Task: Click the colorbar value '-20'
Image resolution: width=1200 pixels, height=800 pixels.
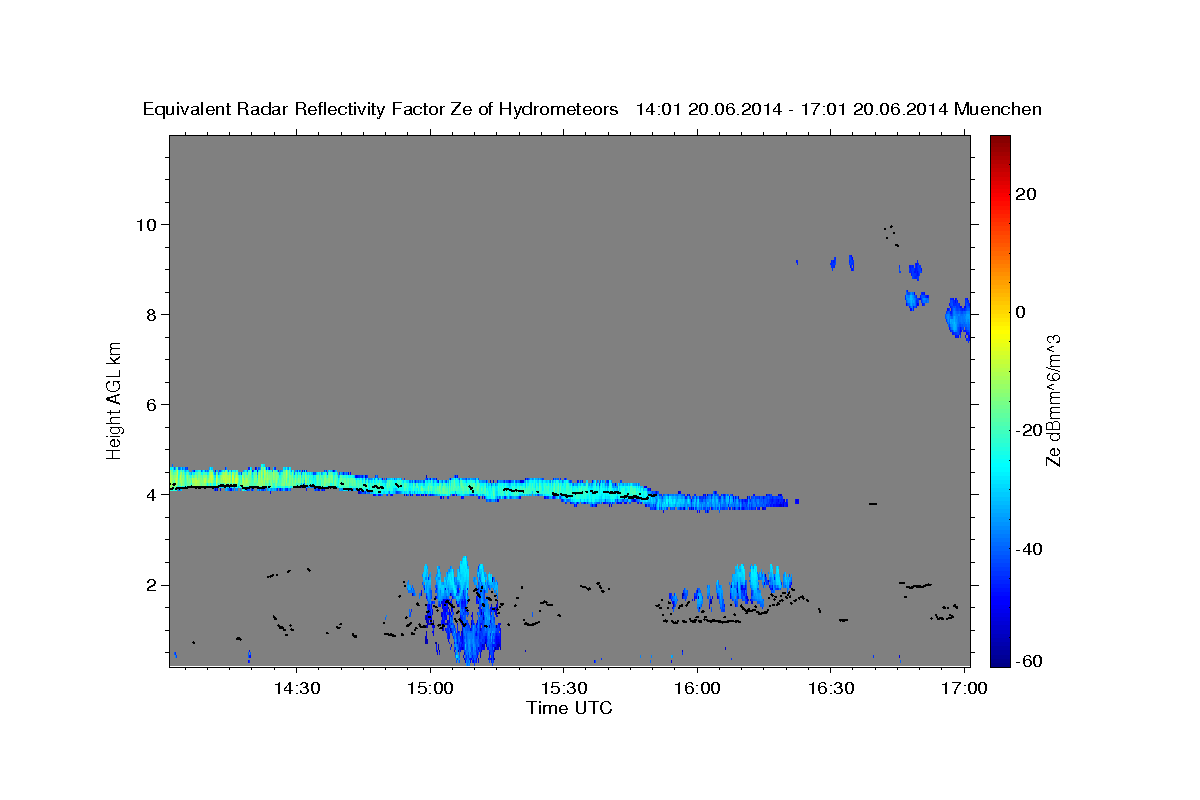Action: [1030, 430]
